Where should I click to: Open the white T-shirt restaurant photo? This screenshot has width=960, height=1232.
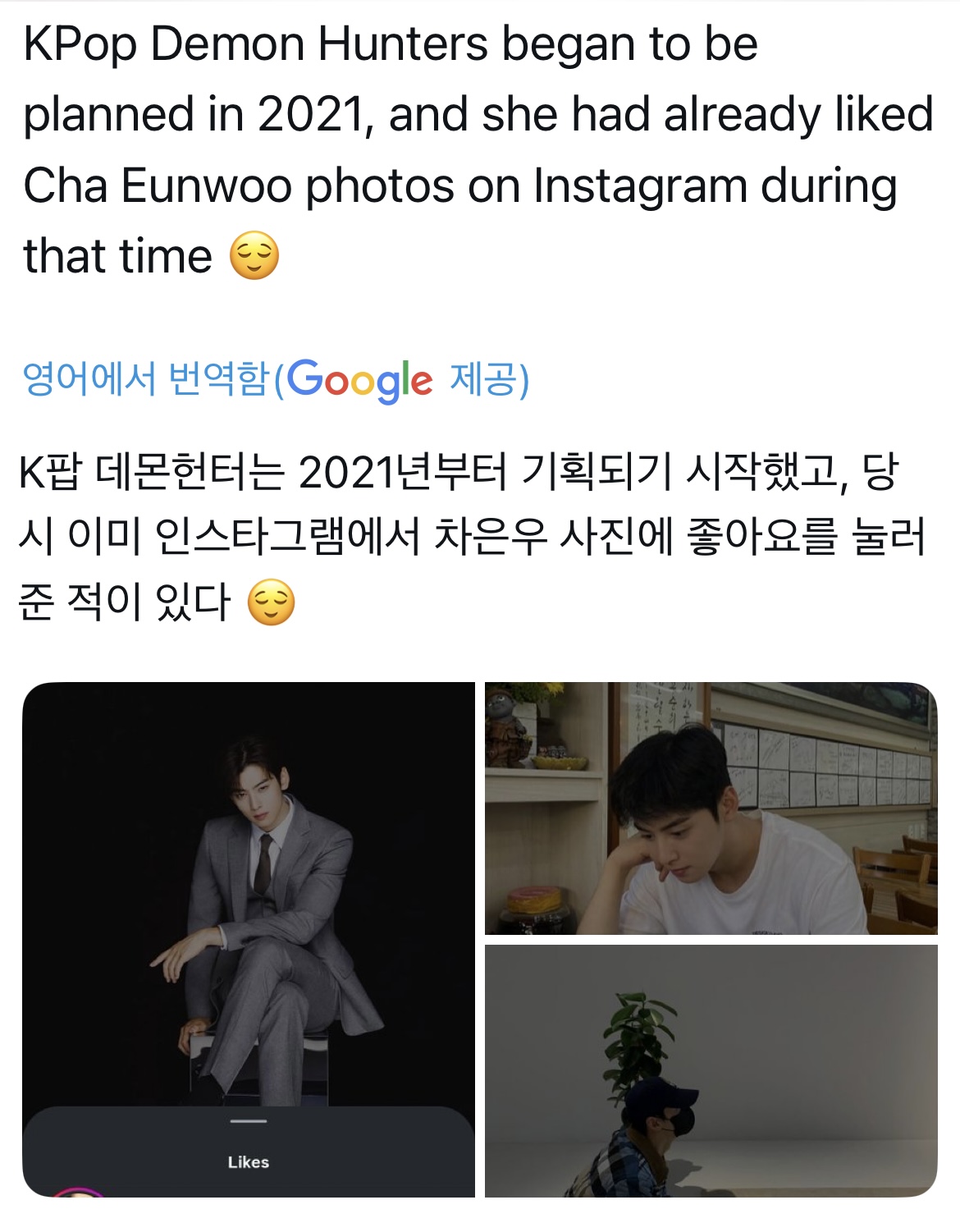pyautogui.click(x=711, y=808)
